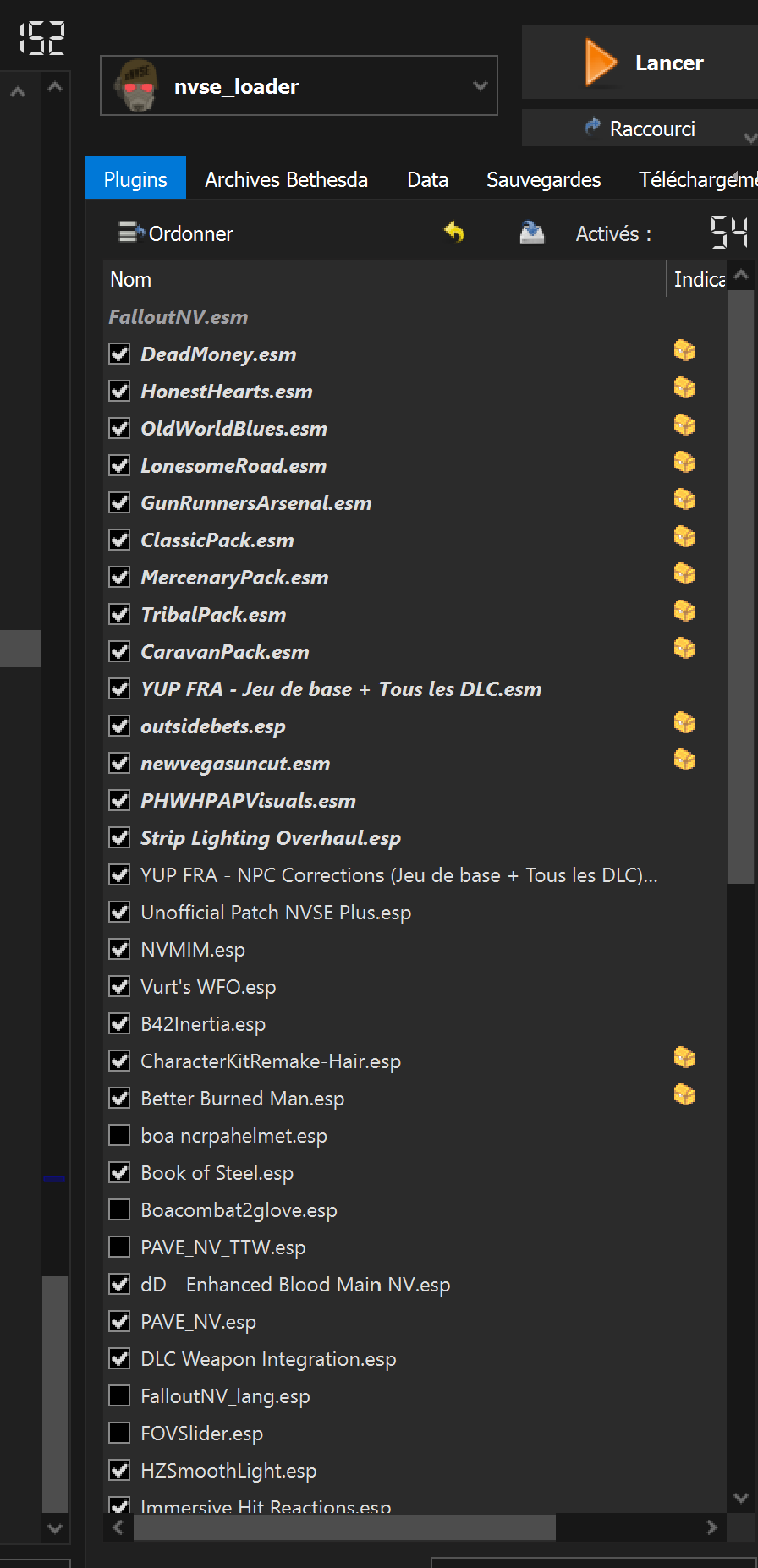Click the Lancer launch button

640,62
